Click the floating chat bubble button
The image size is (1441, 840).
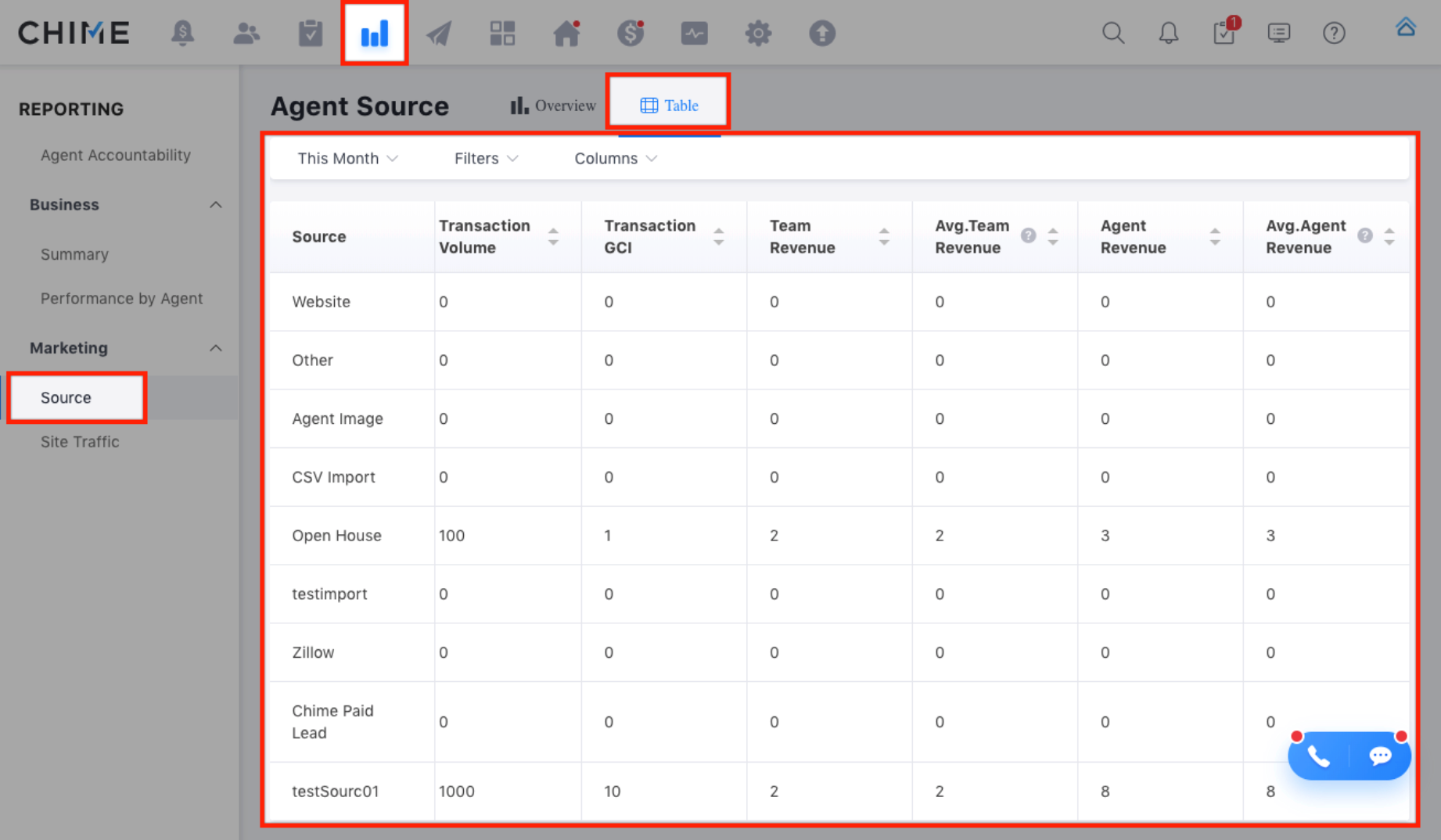pyautogui.click(x=1380, y=756)
